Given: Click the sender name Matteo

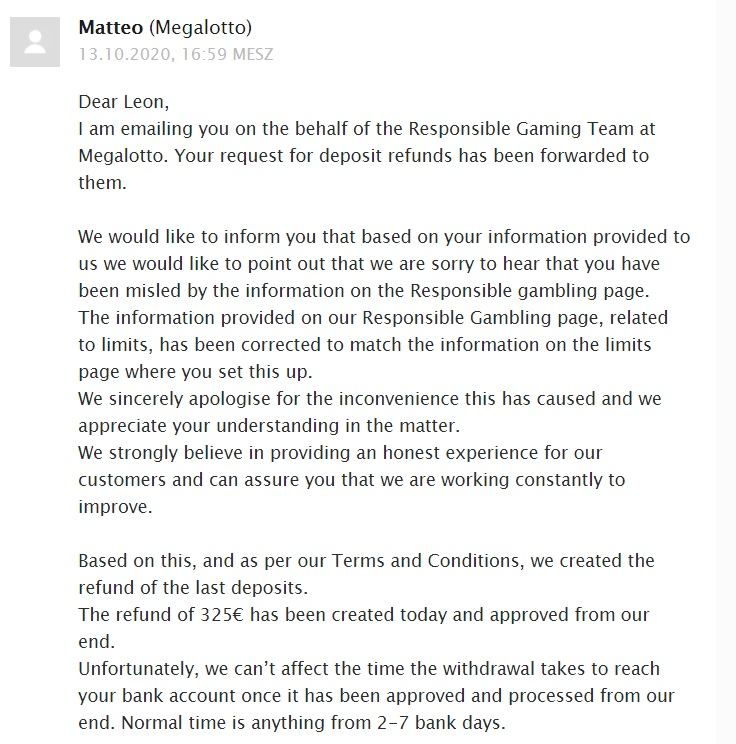Looking at the screenshot, I should coord(110,28).
